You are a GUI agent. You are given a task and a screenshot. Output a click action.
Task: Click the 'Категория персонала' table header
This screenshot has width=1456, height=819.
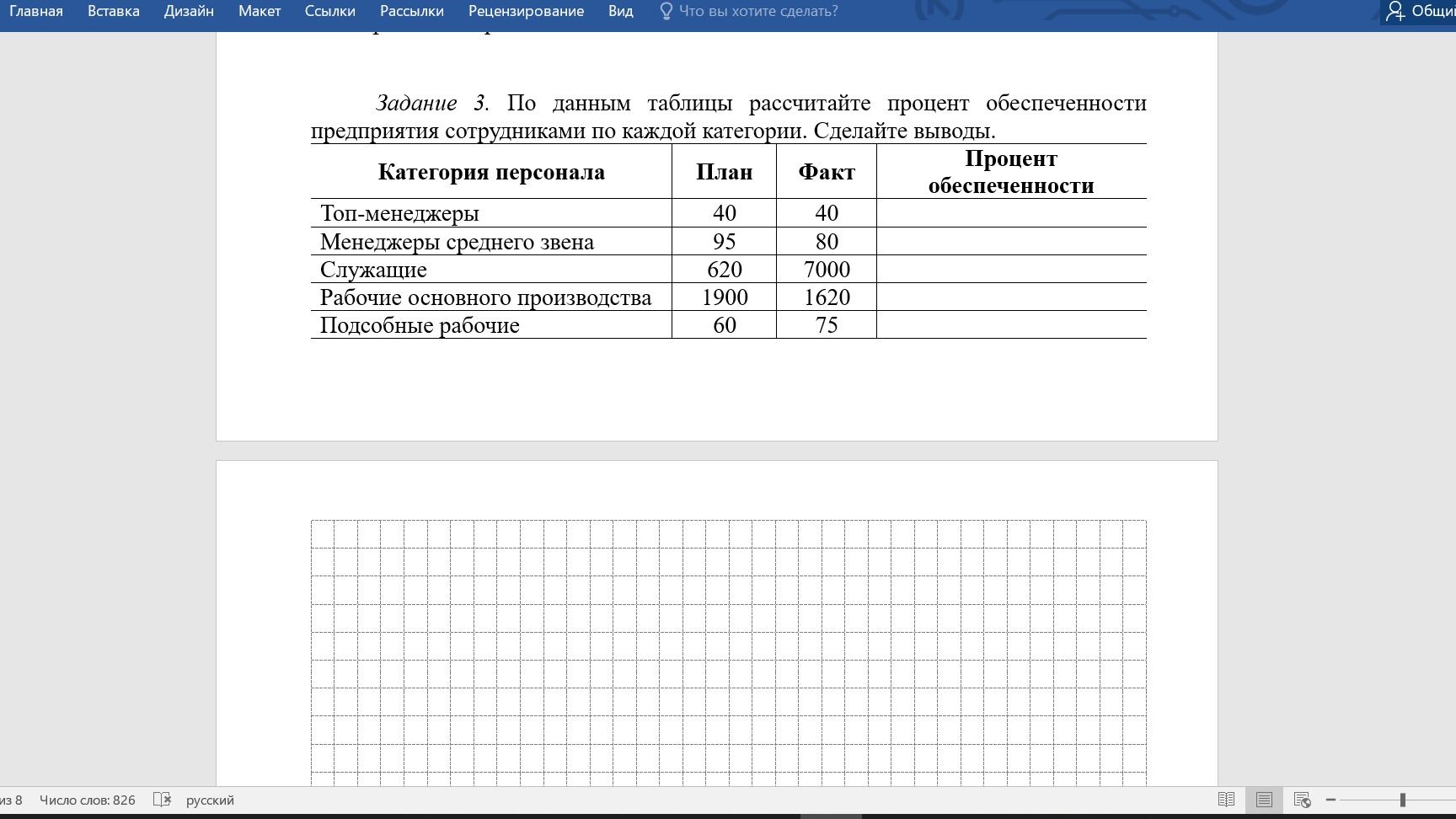click(x=491, y=172)
